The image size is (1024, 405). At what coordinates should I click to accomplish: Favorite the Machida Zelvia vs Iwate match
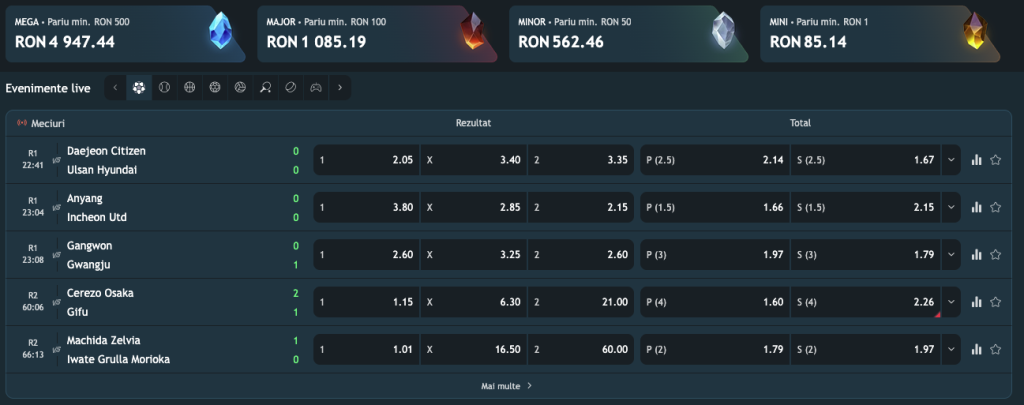click(x=995, y=349)
